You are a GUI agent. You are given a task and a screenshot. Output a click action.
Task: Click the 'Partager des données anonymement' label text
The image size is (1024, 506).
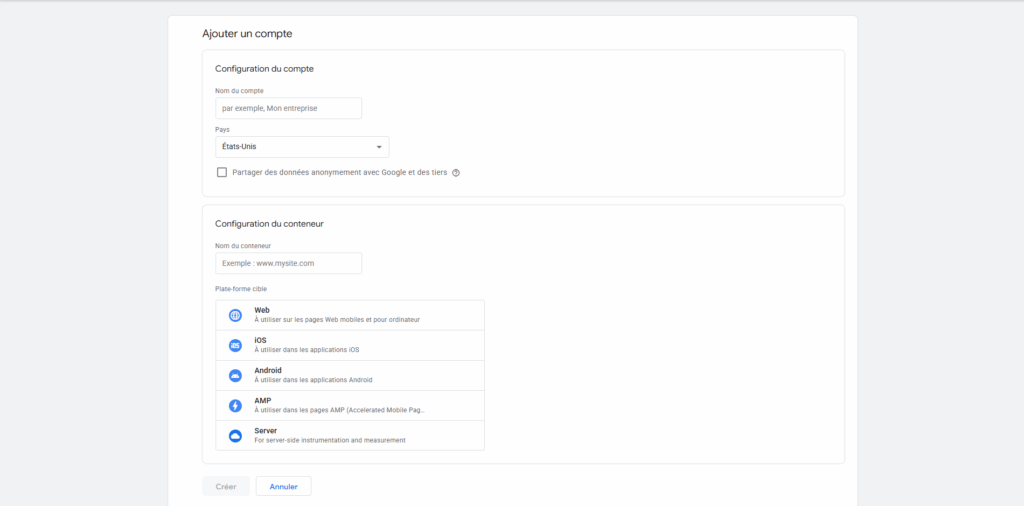pyautogui.click(x=339, y=172)
